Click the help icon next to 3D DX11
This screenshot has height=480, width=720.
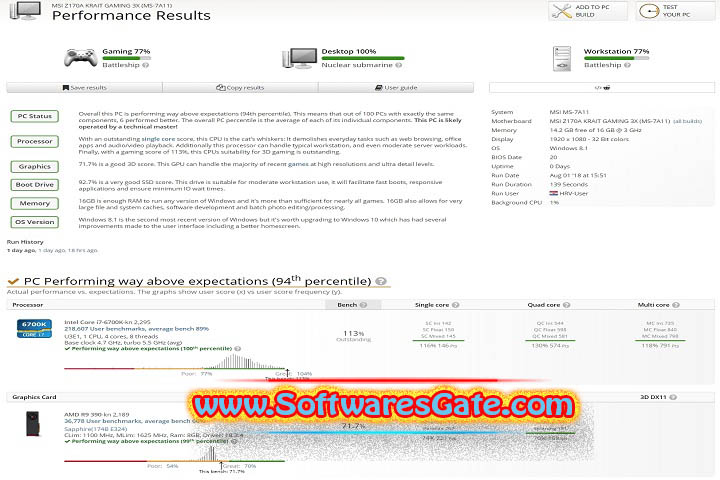(673, 397)
